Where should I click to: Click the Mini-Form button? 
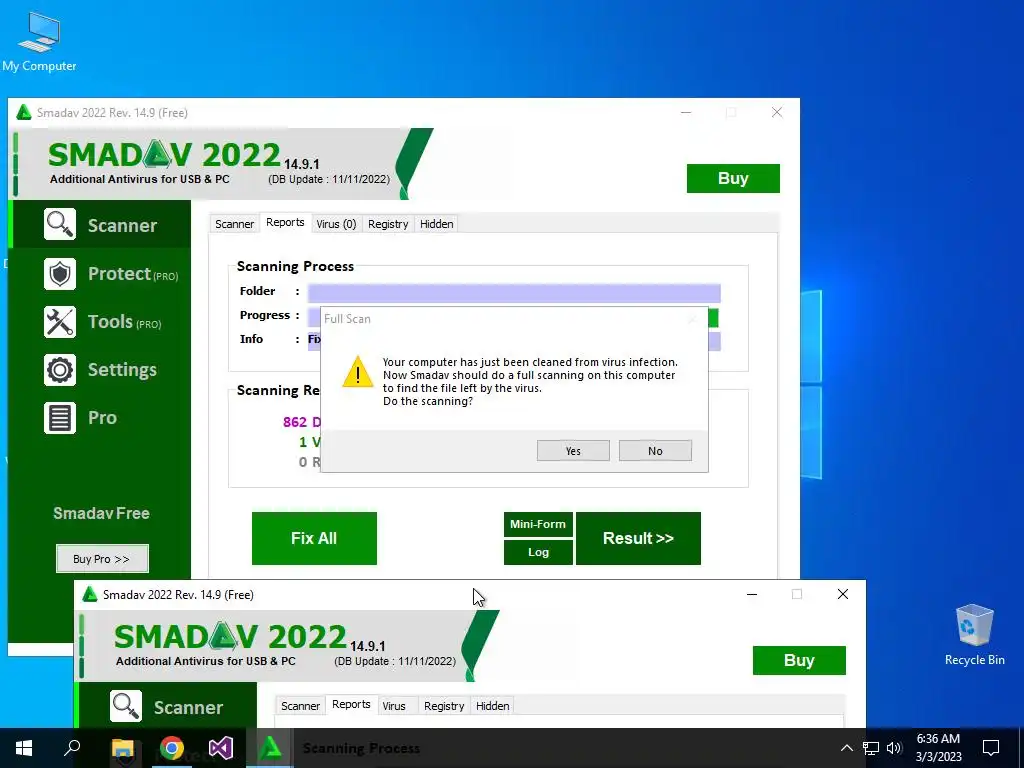tap(538, 524)
